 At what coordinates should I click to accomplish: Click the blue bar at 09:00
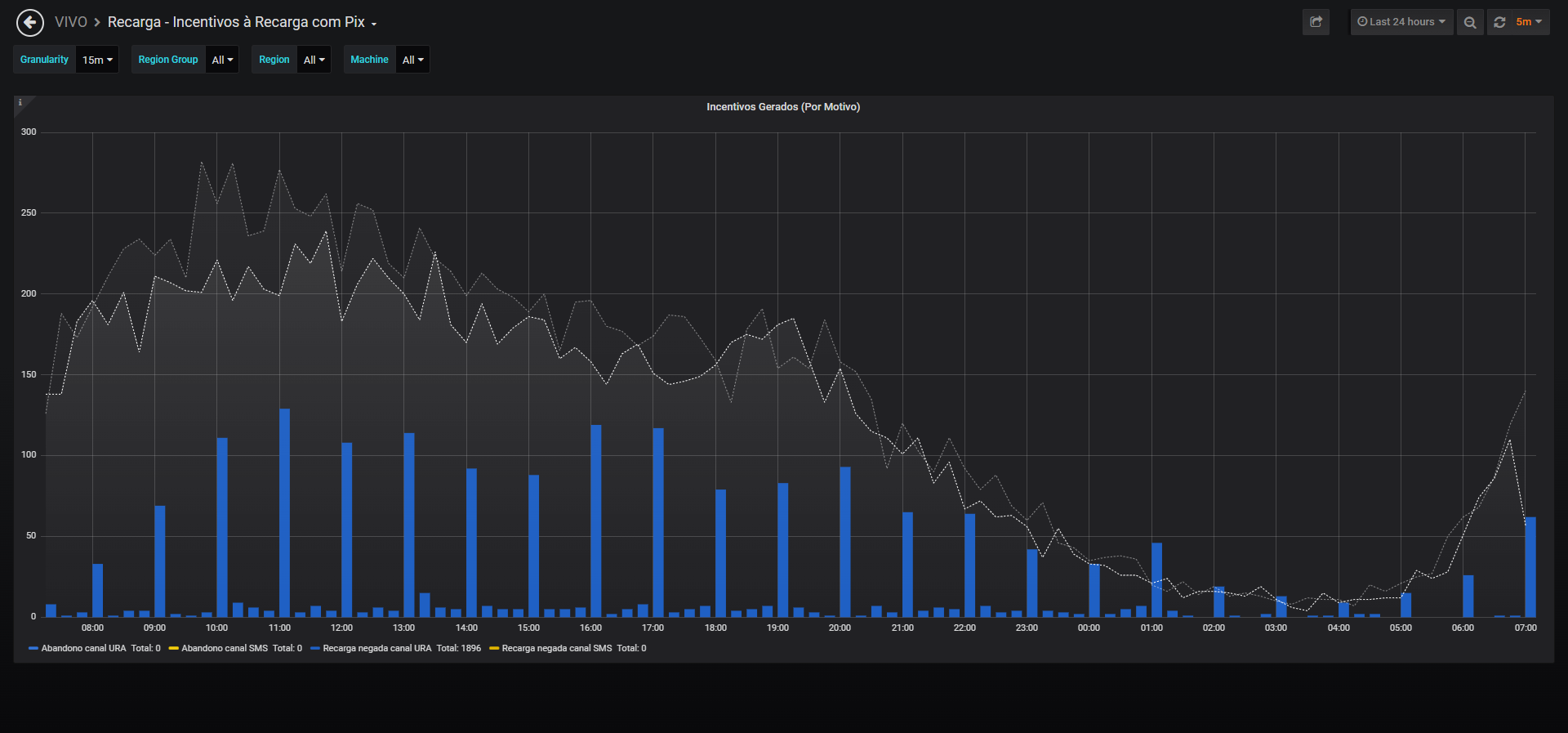click(160, 561)
